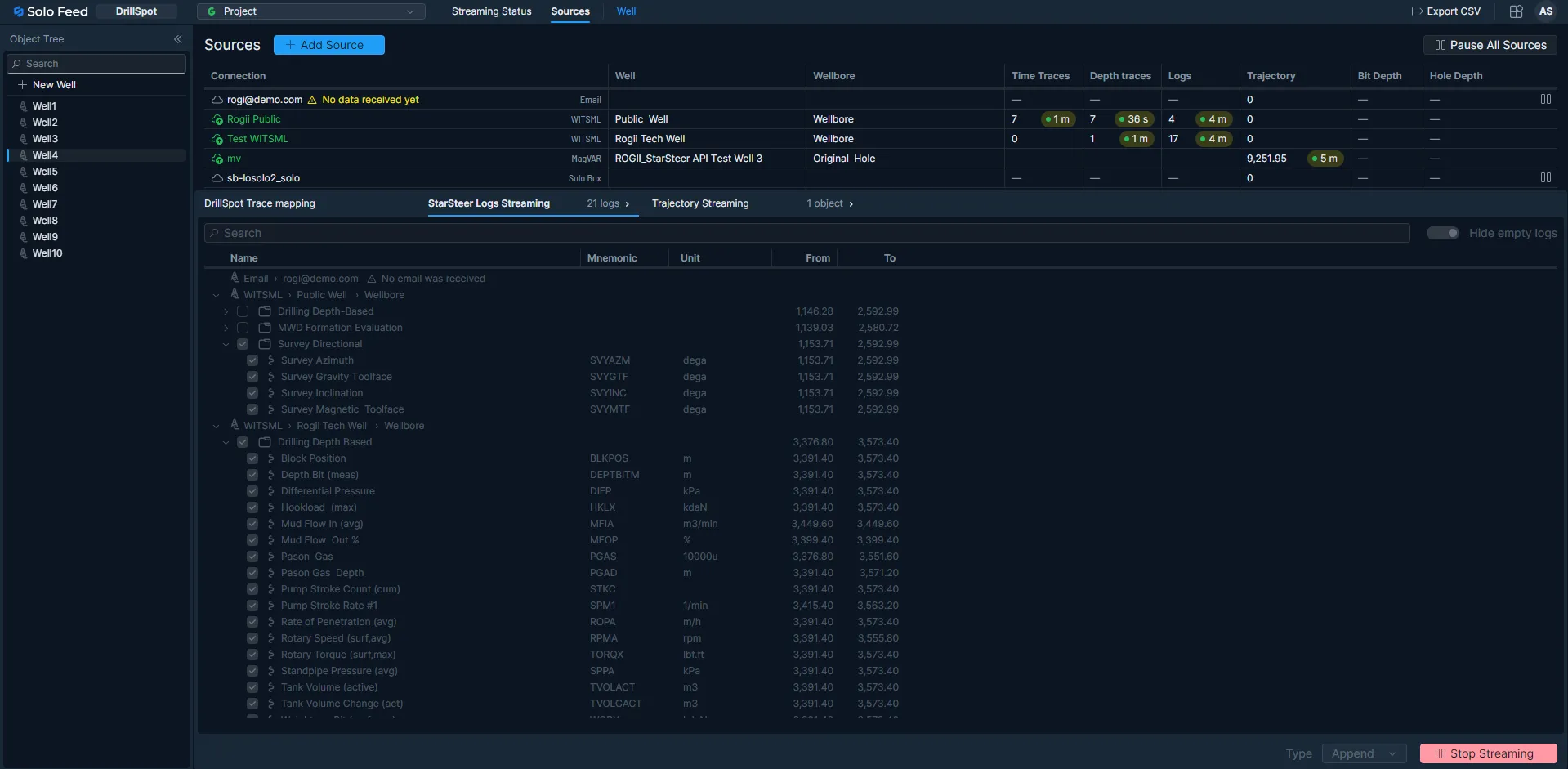Collapse the Object Tree panel

click(x=177, y=39)
